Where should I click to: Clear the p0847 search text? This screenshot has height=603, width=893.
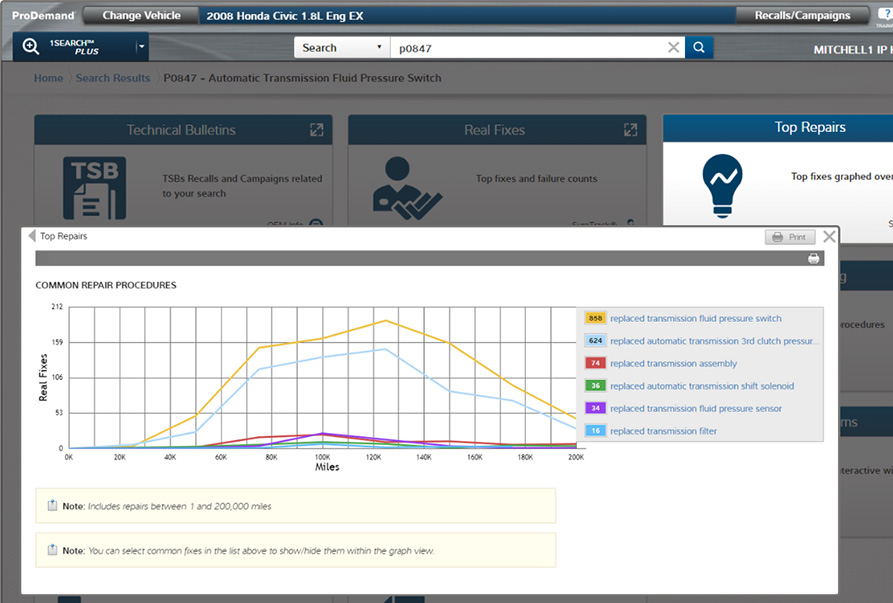673,47
